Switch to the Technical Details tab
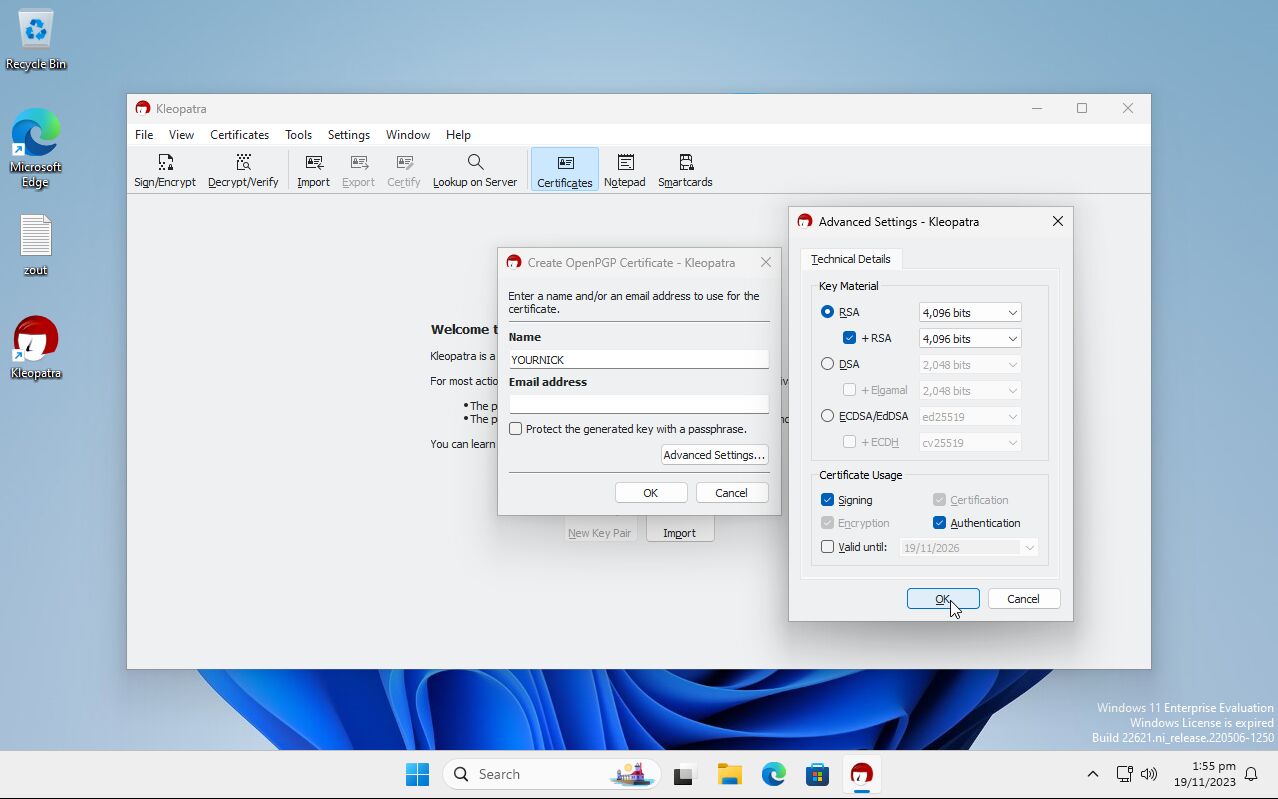This screenshot has height=799, width=1278. 851,259
